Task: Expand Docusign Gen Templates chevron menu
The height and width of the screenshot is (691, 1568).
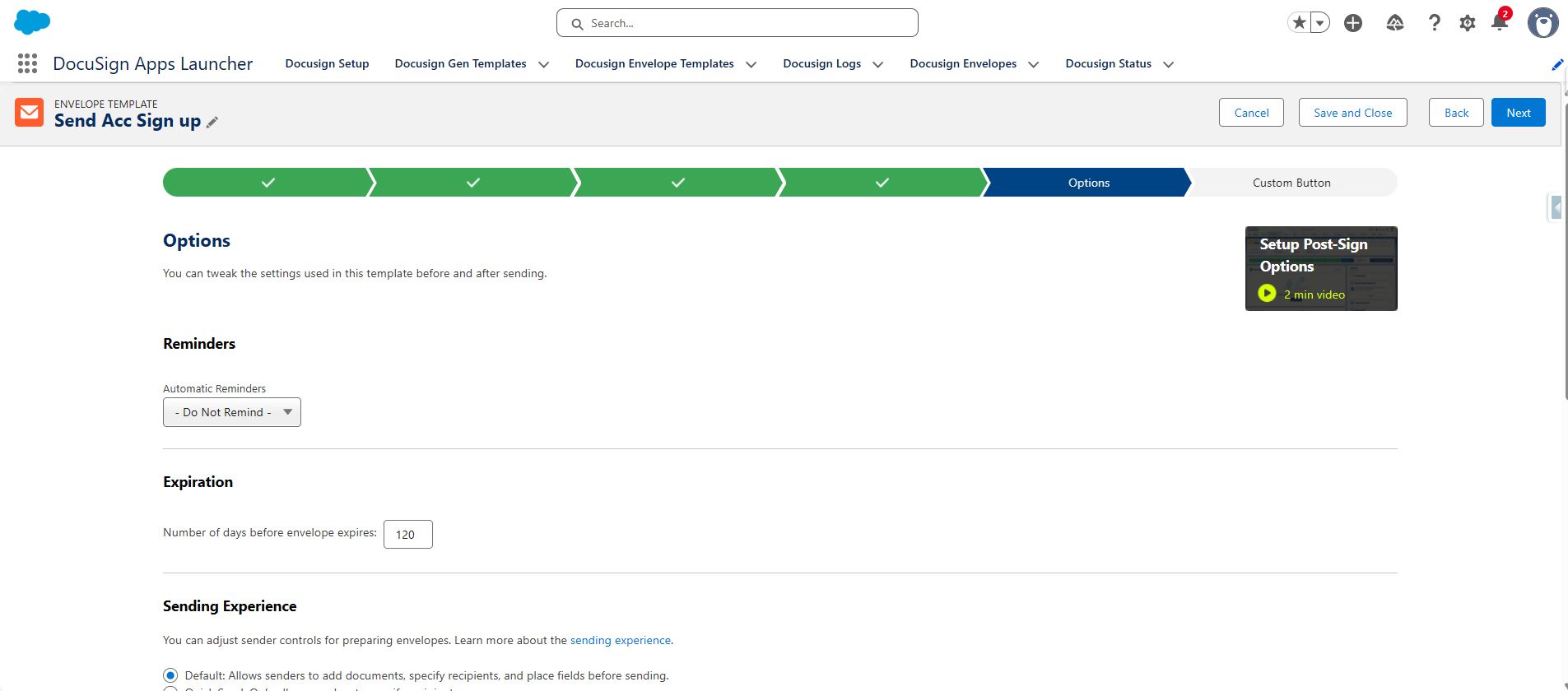Action: (x=544, y=64)
